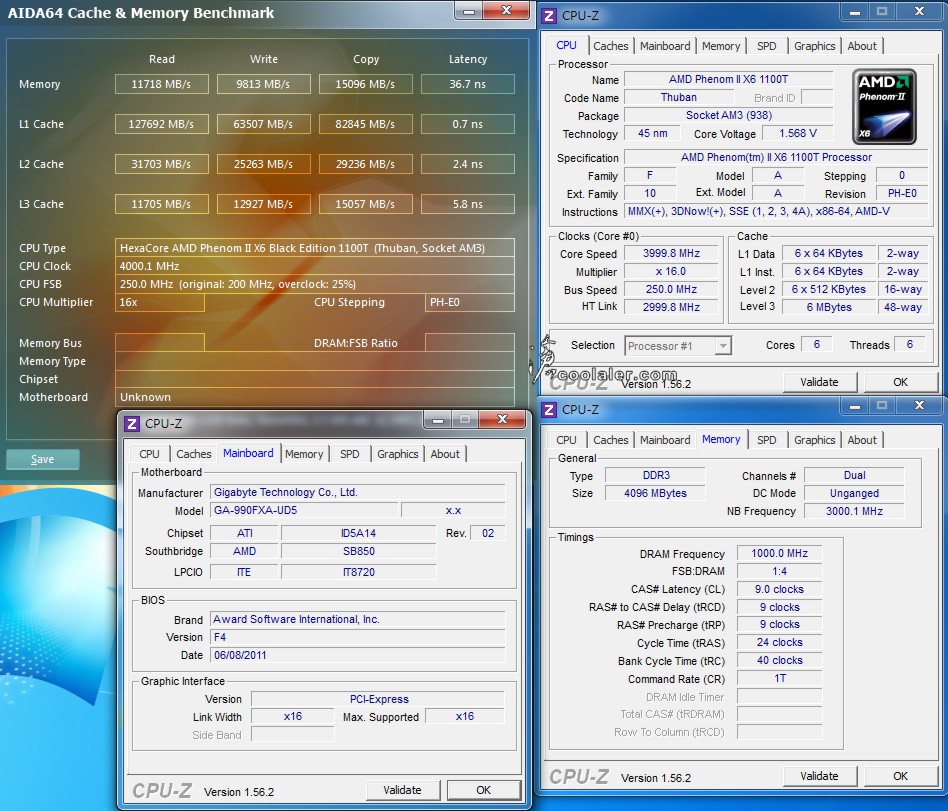Click the BIOS Date value 06/08/2011

point(357,655)
